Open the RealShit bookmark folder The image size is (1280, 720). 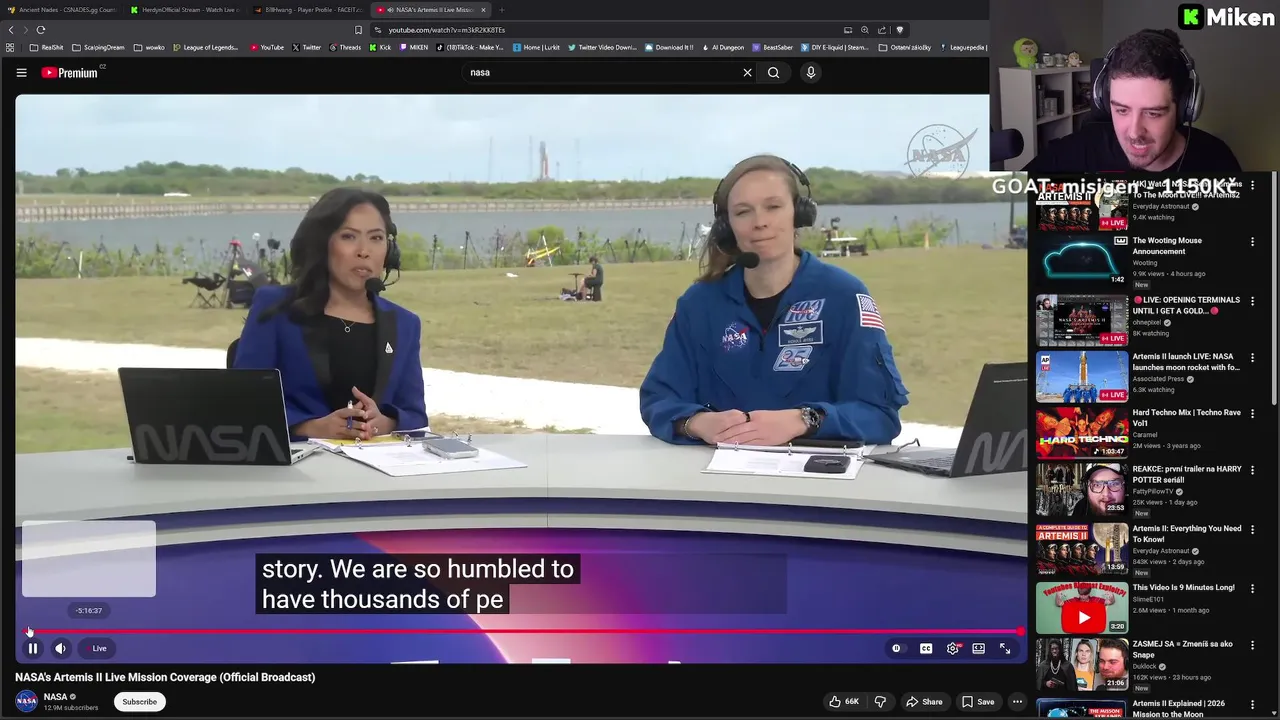(47, 47)
